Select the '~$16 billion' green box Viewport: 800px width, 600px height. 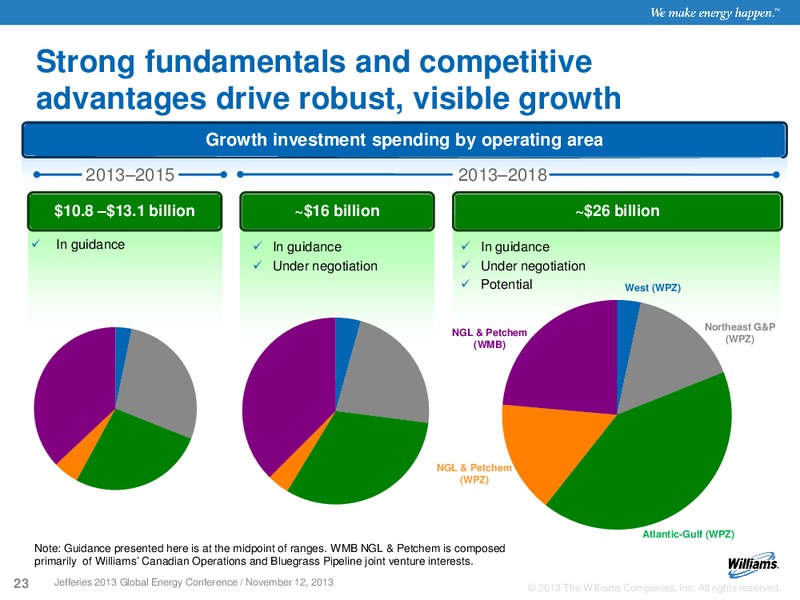[x=337, y=211]
